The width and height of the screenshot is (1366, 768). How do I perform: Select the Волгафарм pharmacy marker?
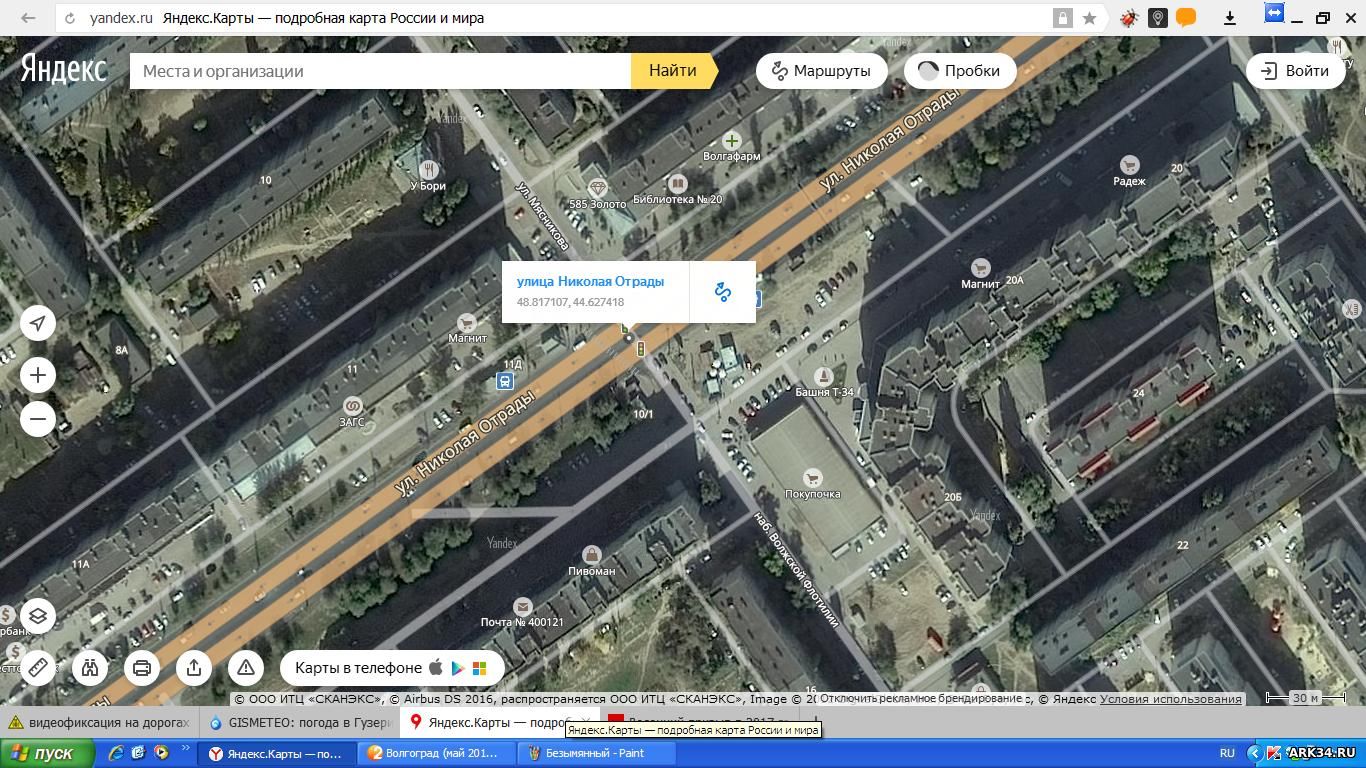click(732, 141)
